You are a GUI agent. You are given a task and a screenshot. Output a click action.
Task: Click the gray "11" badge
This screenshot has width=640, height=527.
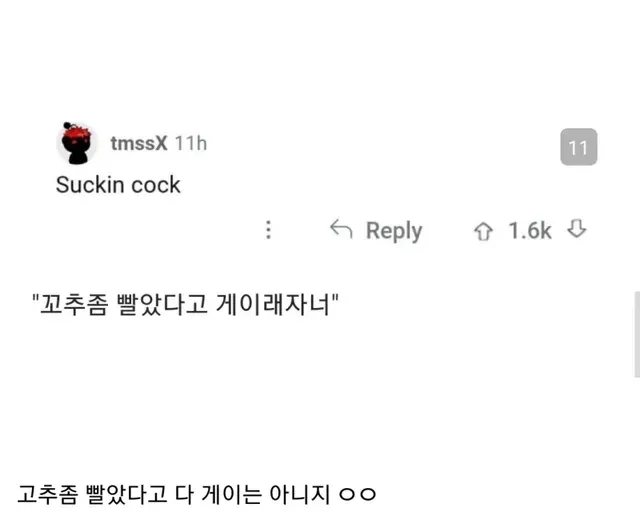(578, 148)
